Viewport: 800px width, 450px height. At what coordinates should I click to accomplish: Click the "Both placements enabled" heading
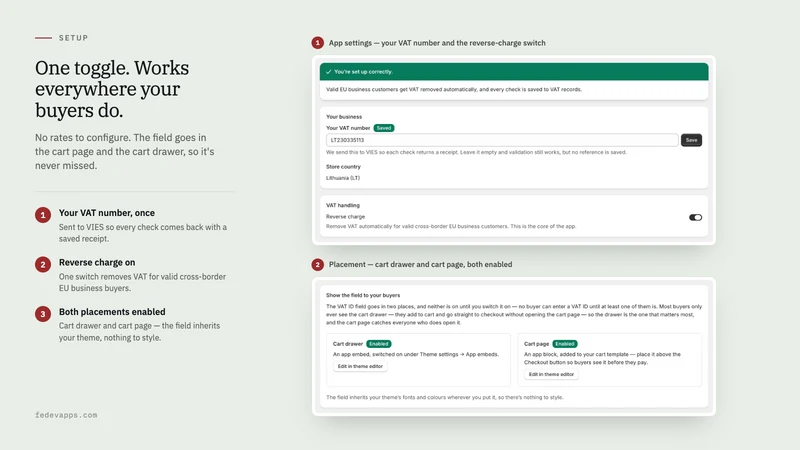point(112,312)
